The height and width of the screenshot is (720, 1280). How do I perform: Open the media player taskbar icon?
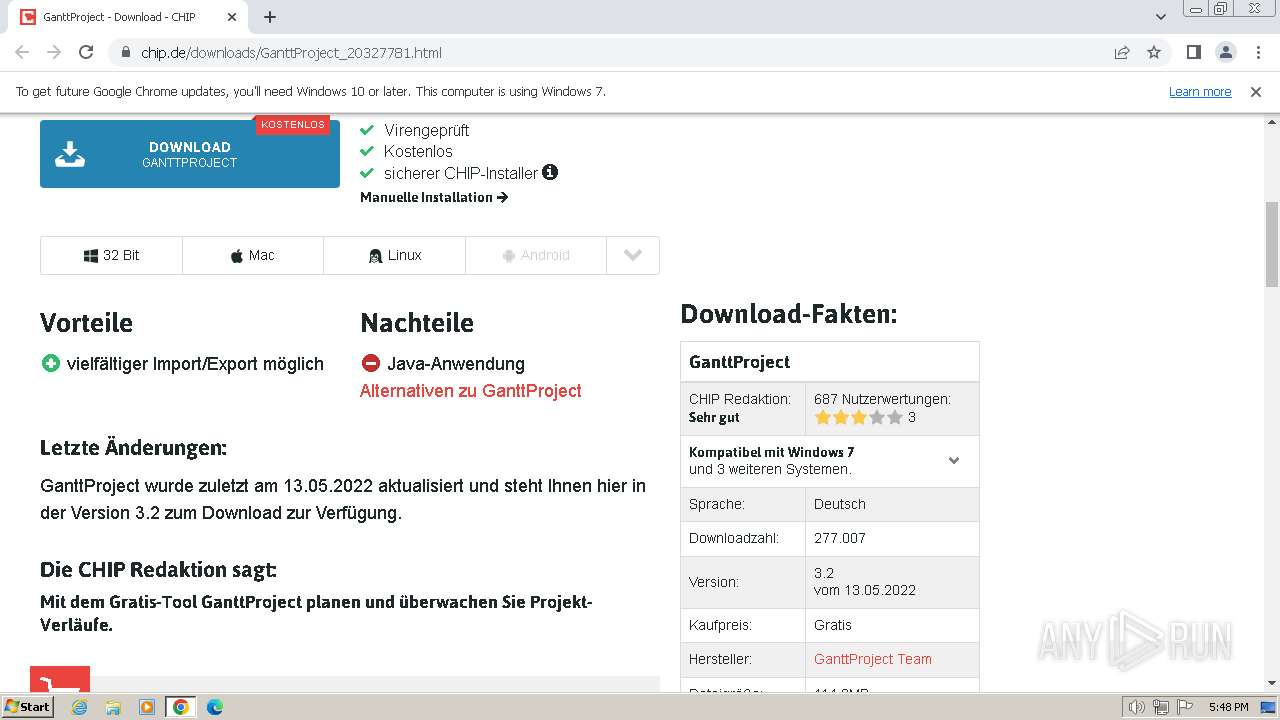point(147,707)
